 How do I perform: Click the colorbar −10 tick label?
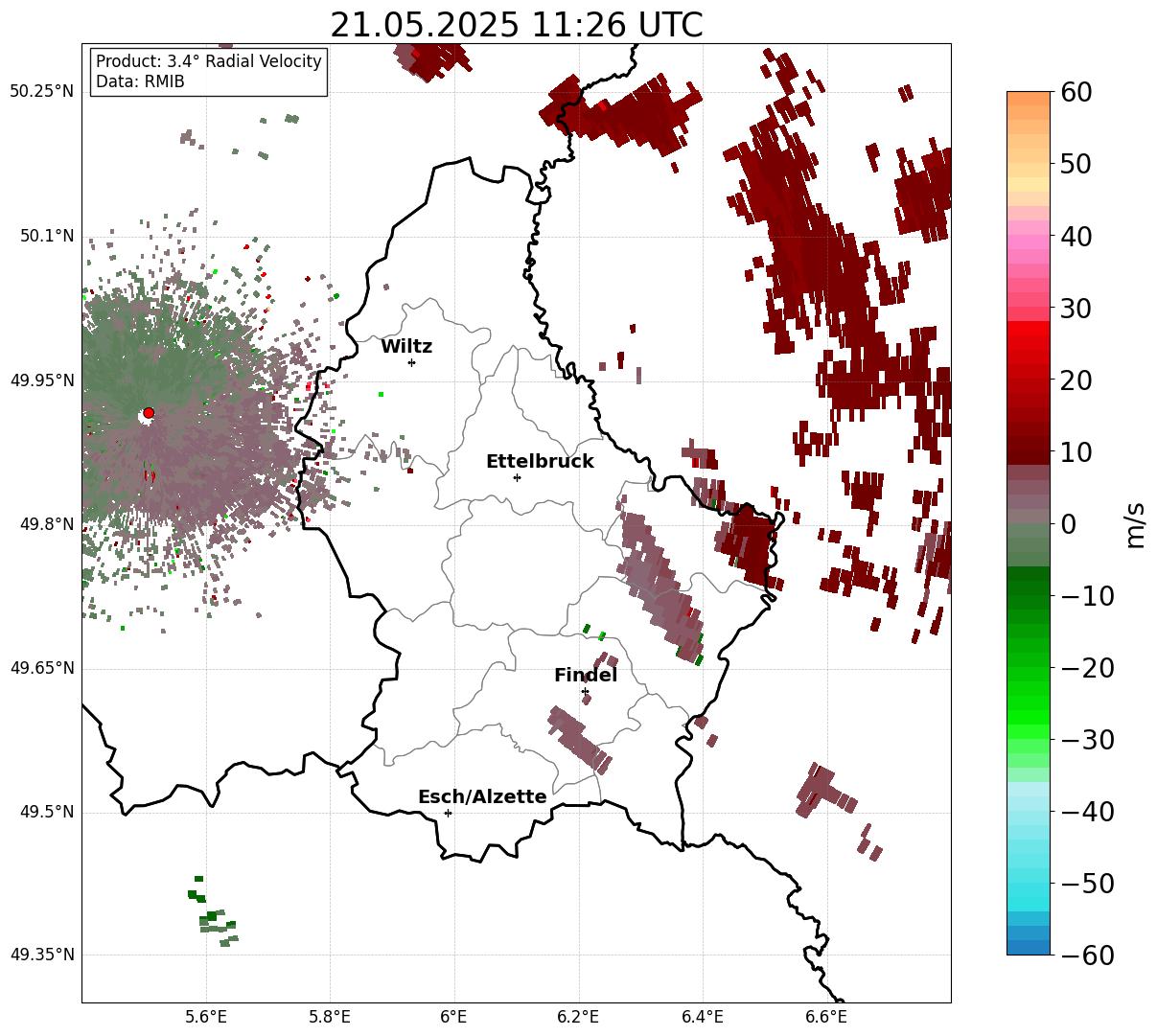click(x=1087, y=596)
